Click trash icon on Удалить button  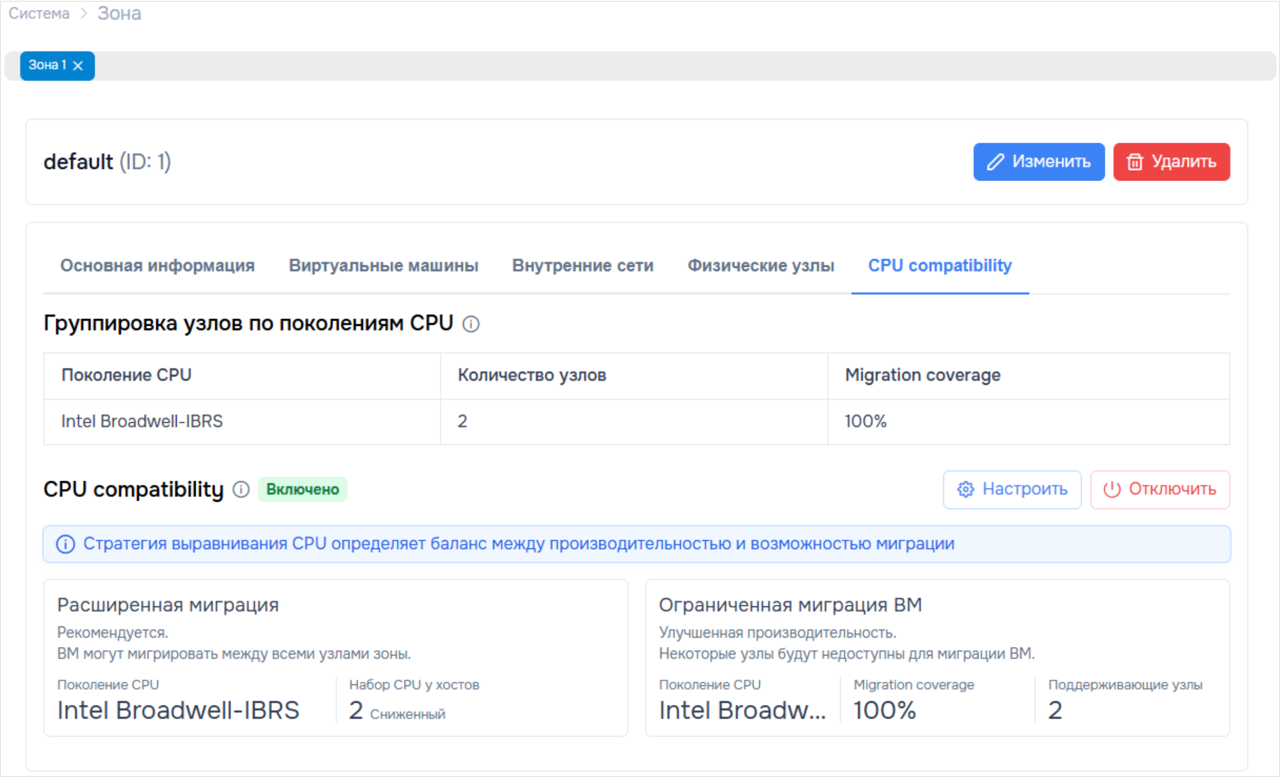(x=1135, y=162)
